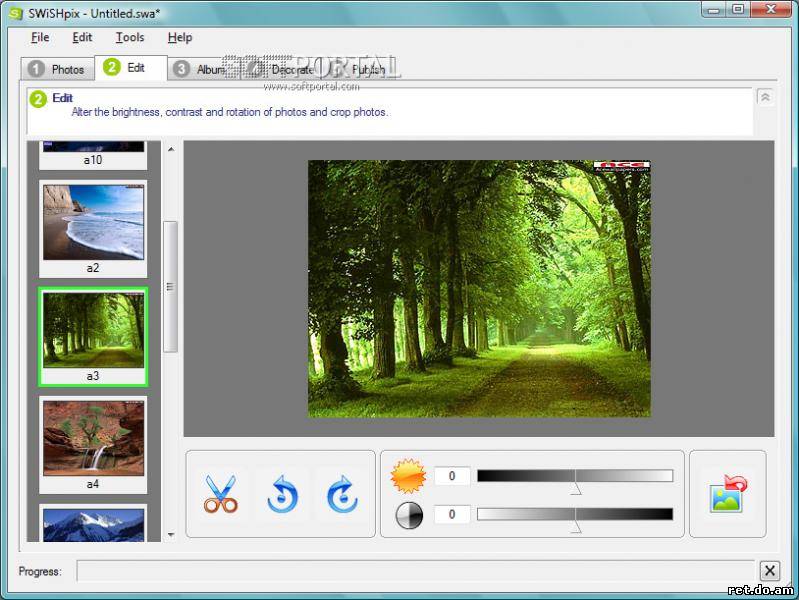Rotate photo clockwise with right arrow

pyautogui.click(x=342, y=494)
